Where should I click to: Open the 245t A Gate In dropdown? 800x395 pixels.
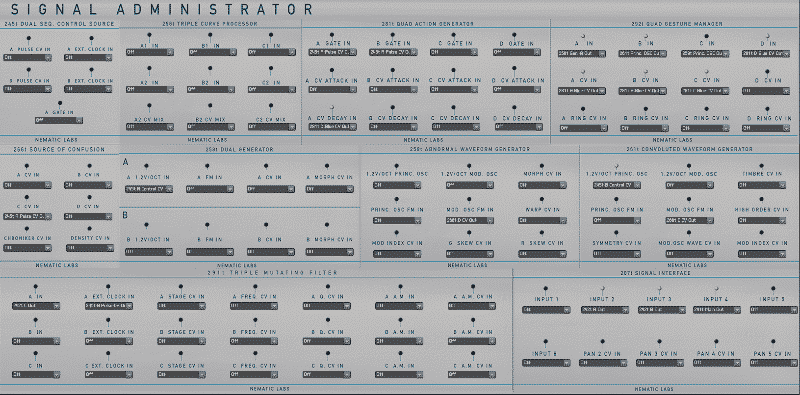(59, 120)
